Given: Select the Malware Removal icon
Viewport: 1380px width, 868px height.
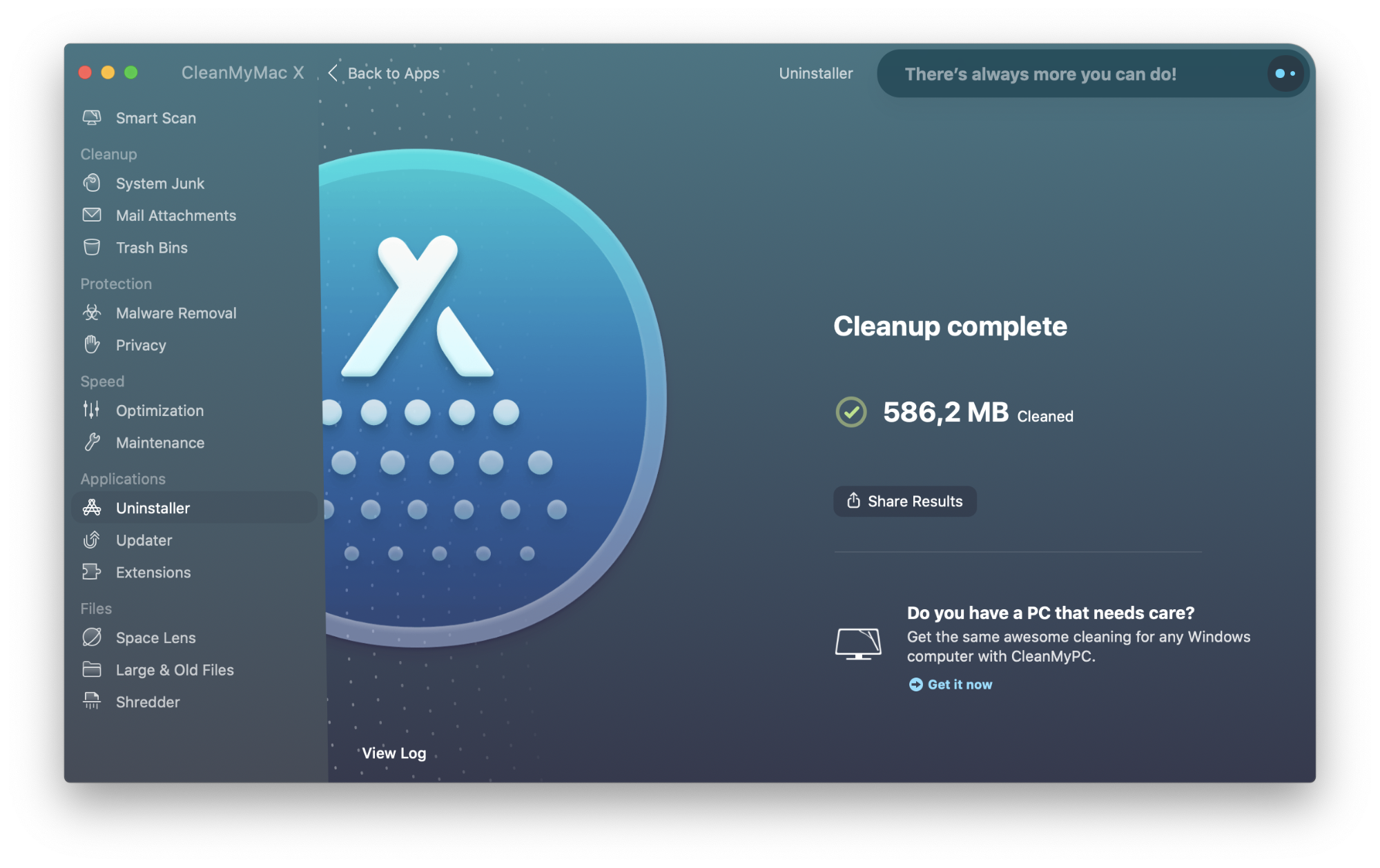Looking at the screenshot, I should point(93,312).
